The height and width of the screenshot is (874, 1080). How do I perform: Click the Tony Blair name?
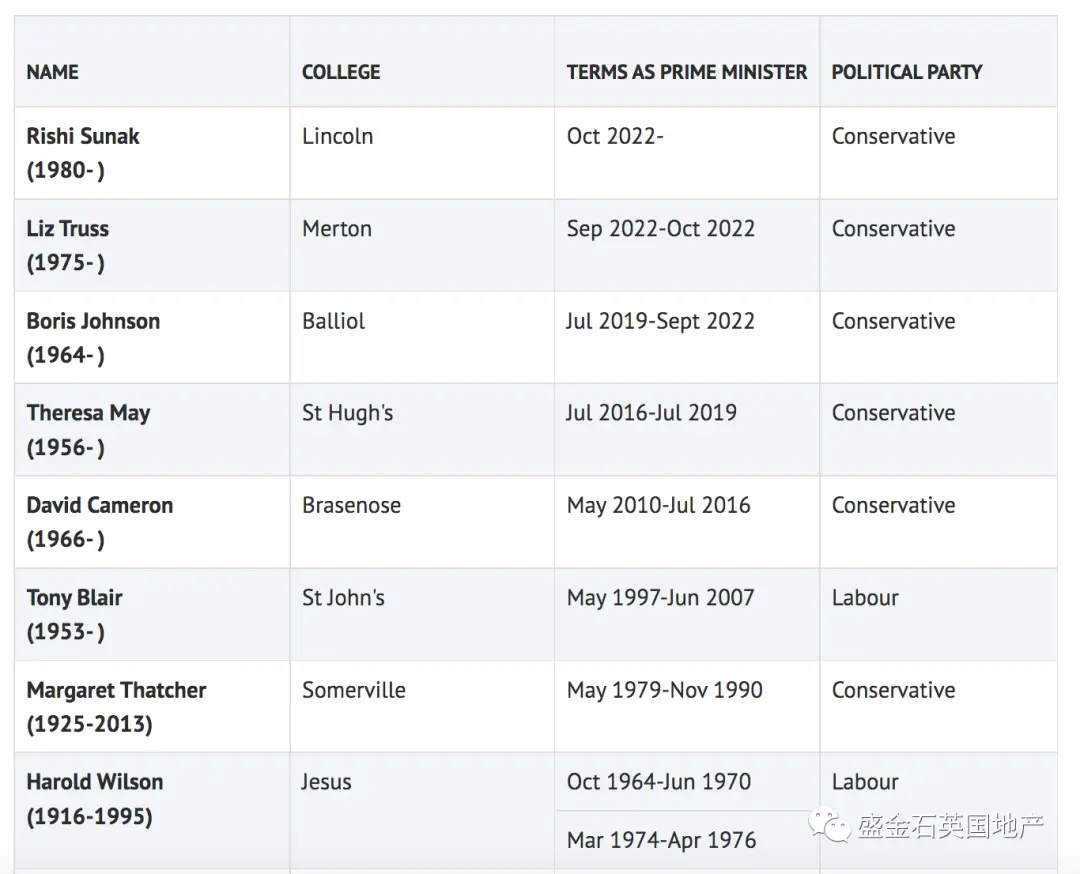click(74, 598)
